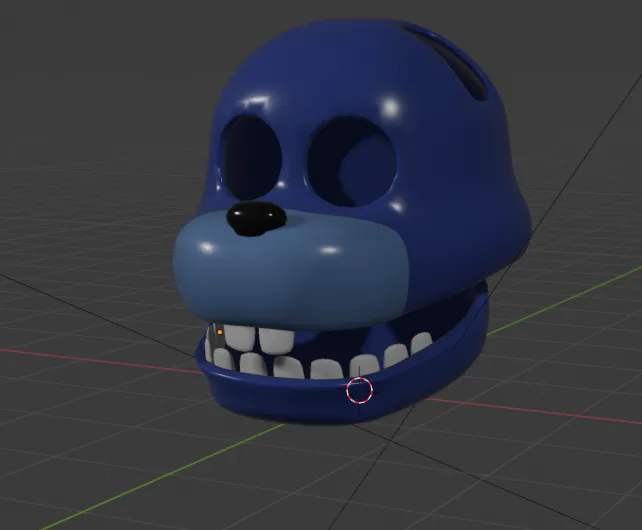Select the empty dark eye socket above the nose
The width and height of the screenshot is (642, 530).
[x=251, y=157]
